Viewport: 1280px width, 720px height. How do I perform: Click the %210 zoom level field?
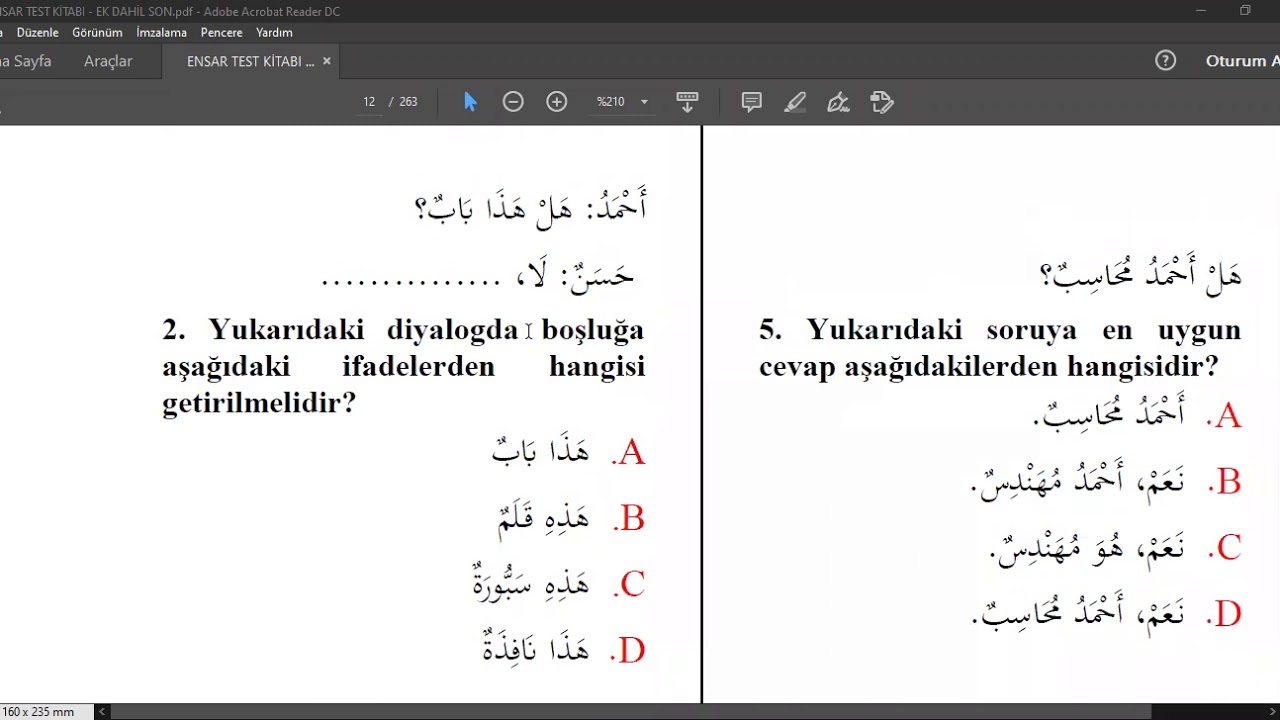pos(611,102)
